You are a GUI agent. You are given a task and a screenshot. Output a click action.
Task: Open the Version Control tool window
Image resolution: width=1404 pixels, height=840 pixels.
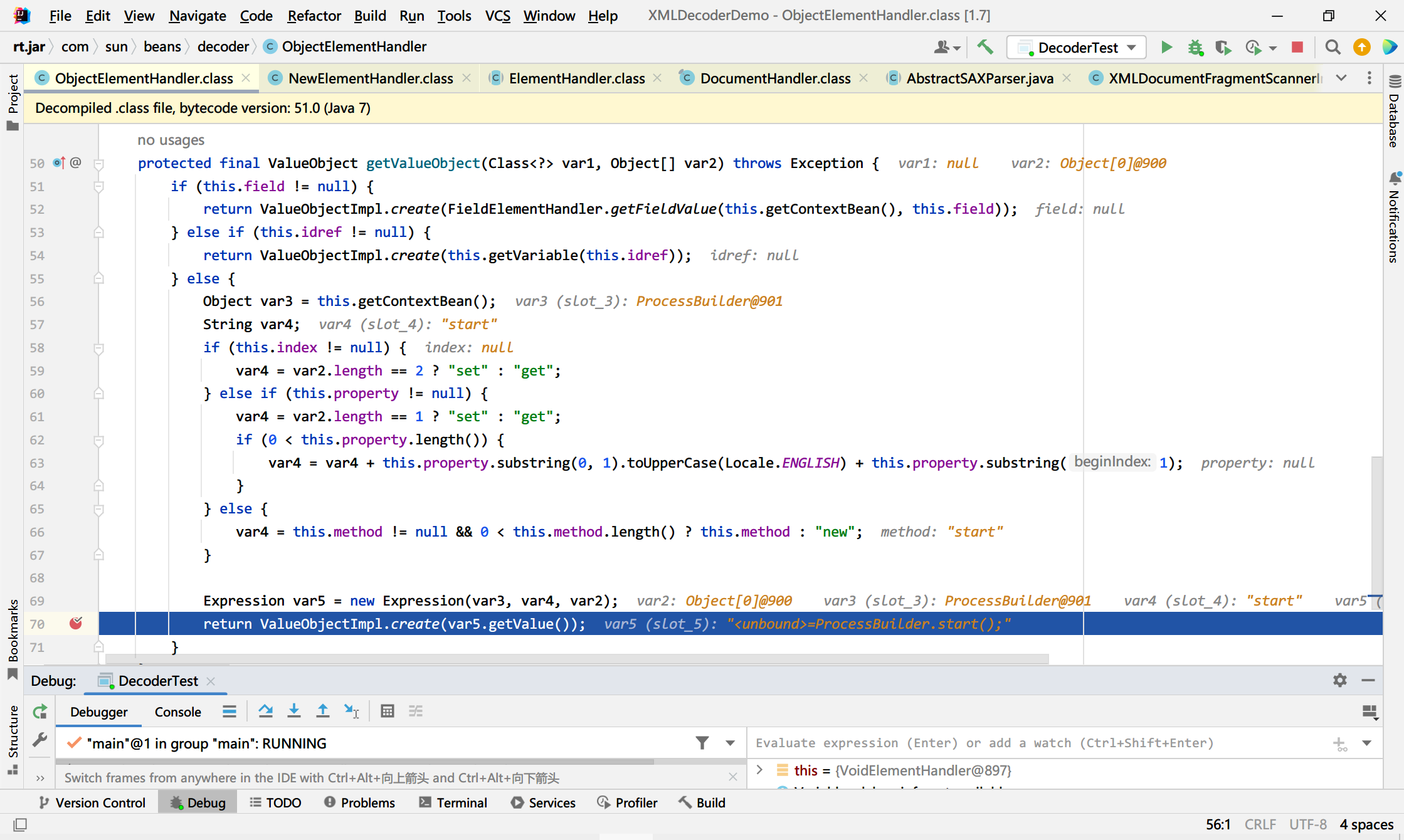(x=92, y=802)
